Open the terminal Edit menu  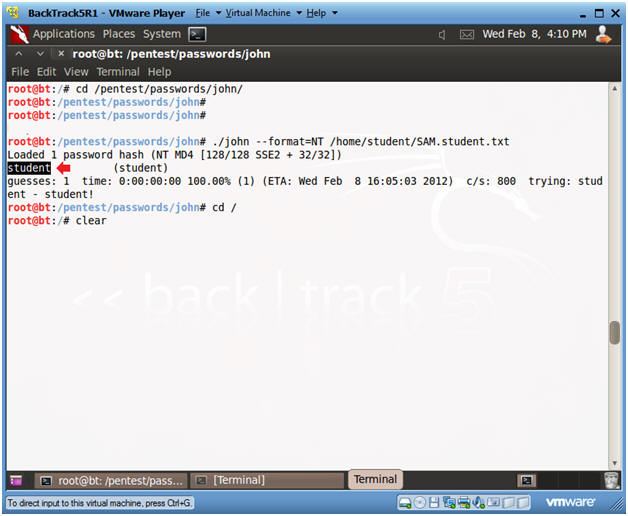point(46,72)
